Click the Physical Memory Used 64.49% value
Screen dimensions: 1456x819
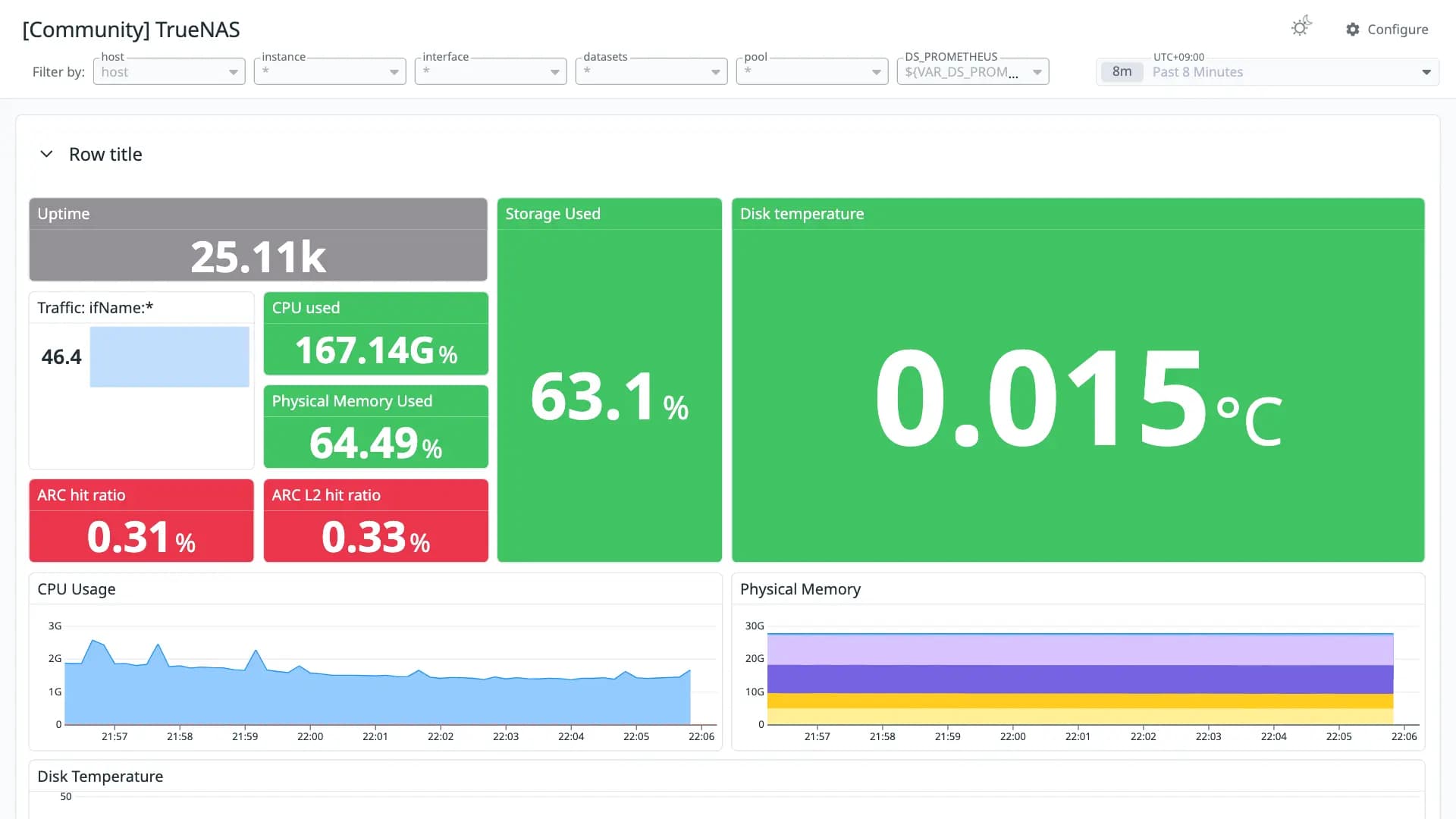[376, 443]
